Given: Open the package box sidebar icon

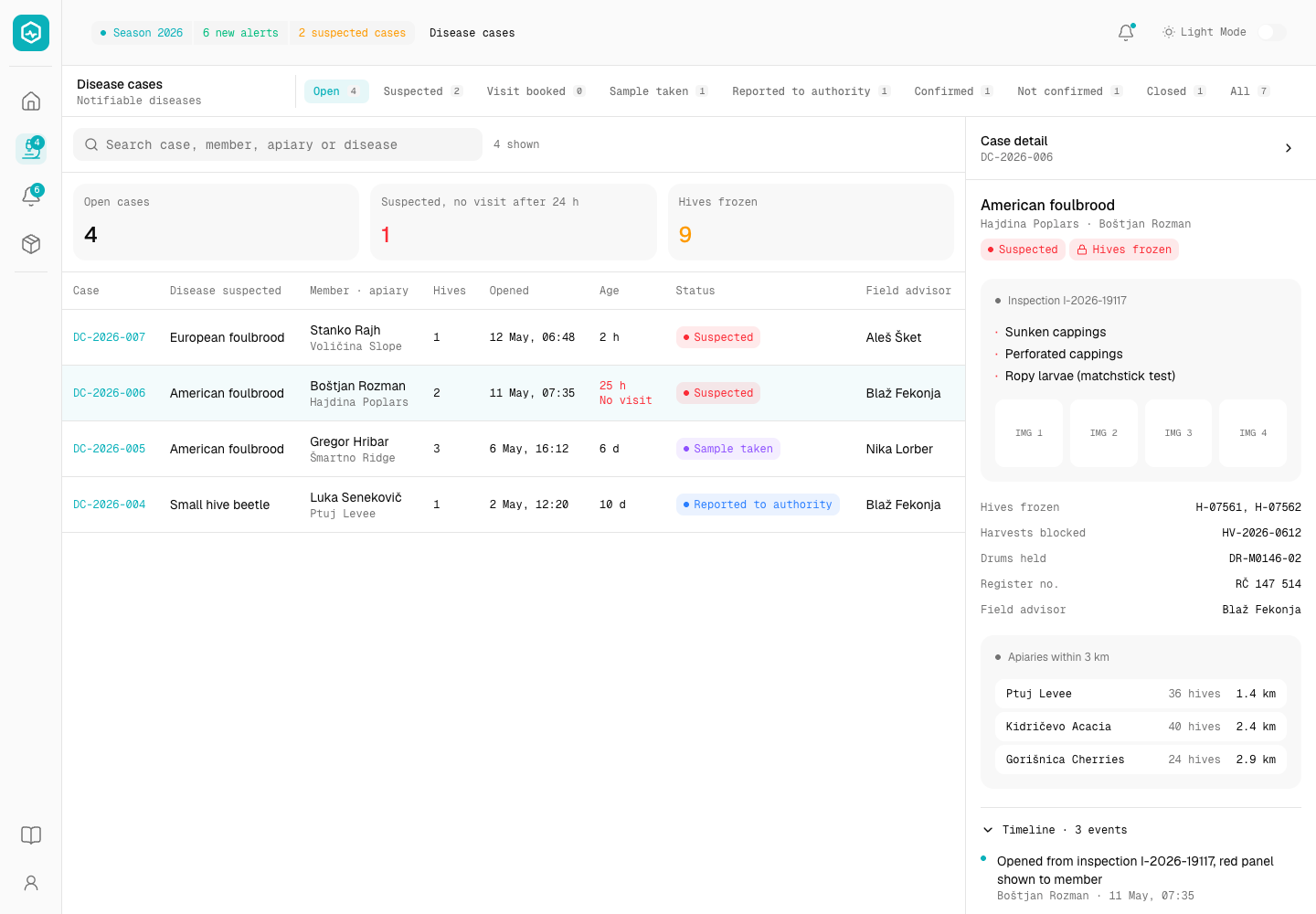Looking at the screenshot, I should pos(31,244).
